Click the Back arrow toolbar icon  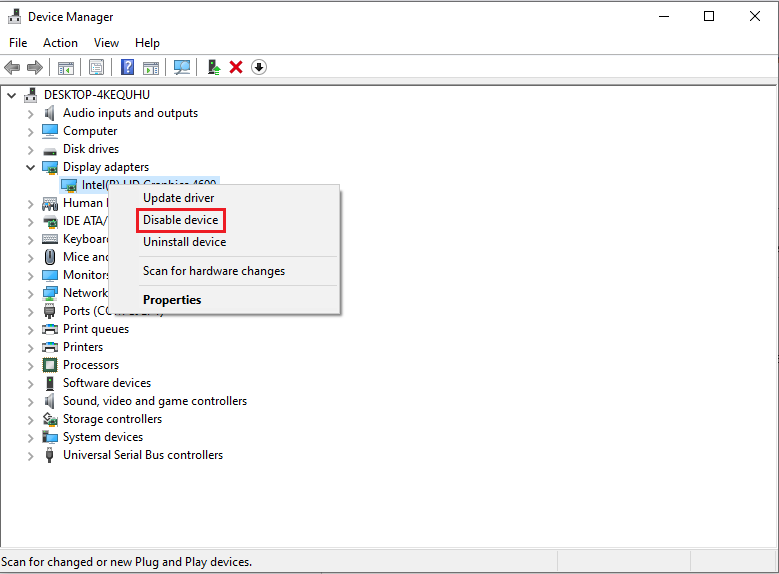[x=12, y=67]
